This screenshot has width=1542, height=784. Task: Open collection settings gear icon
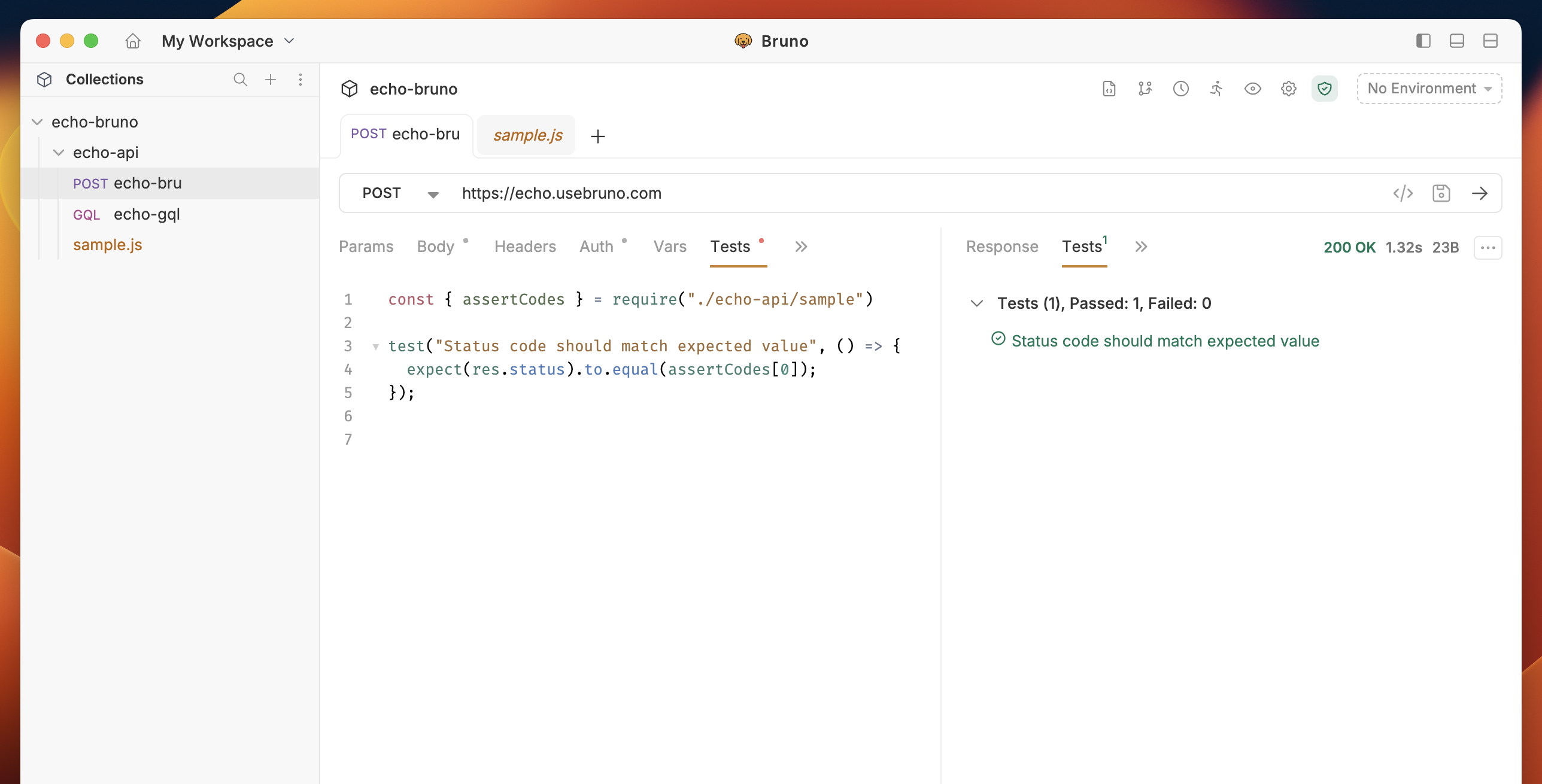1289,89
